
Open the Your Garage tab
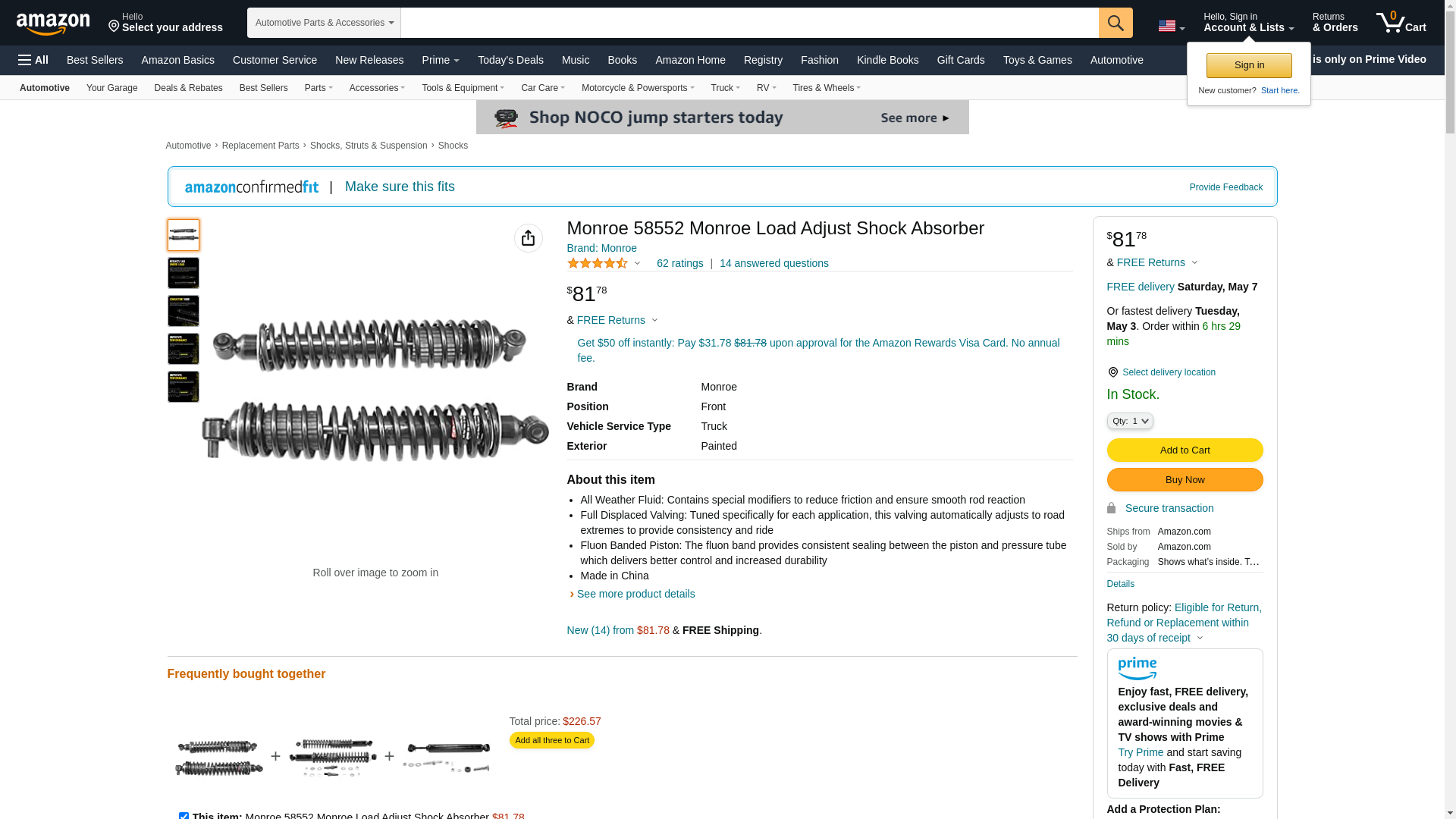111,88
